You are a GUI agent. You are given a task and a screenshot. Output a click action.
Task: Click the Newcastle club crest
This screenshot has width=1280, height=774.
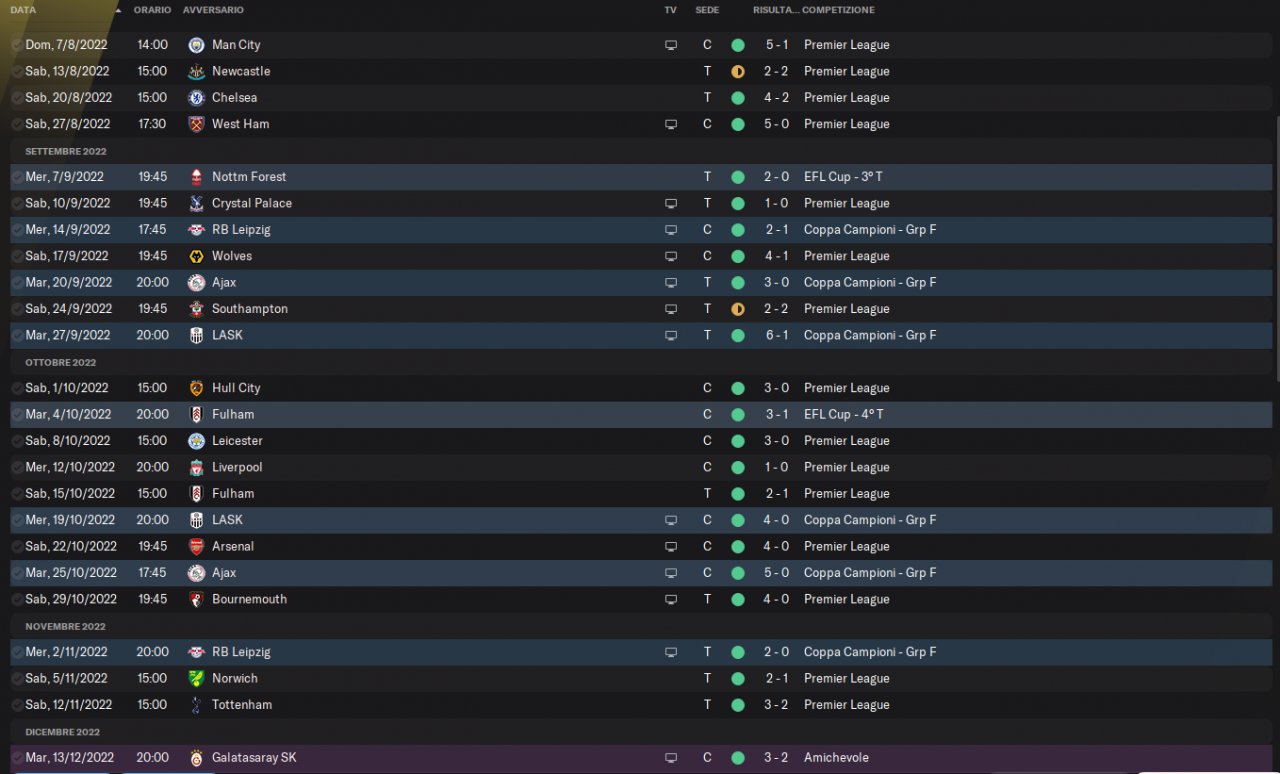[x=196, y=72]
